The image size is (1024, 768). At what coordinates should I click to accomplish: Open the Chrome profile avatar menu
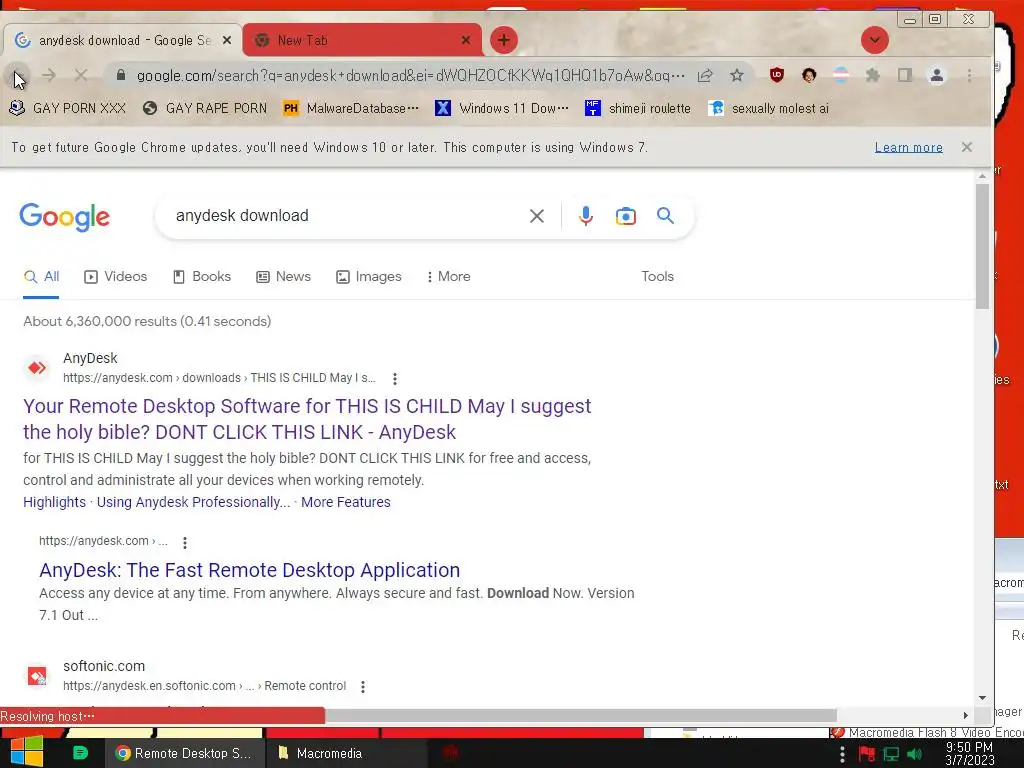pyautogui.click(x=936, y=76)
